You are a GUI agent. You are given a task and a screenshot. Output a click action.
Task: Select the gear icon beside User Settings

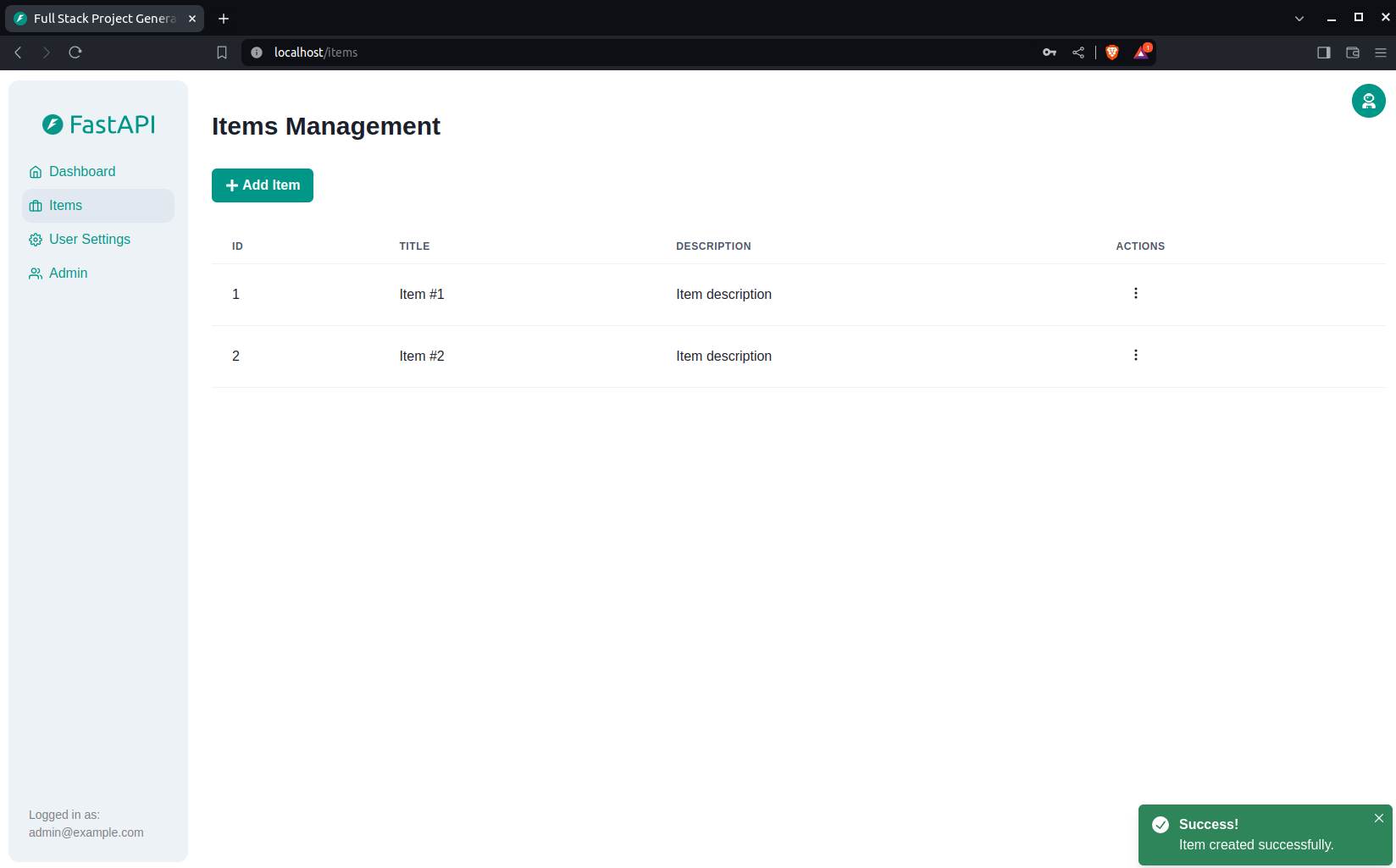36,239
